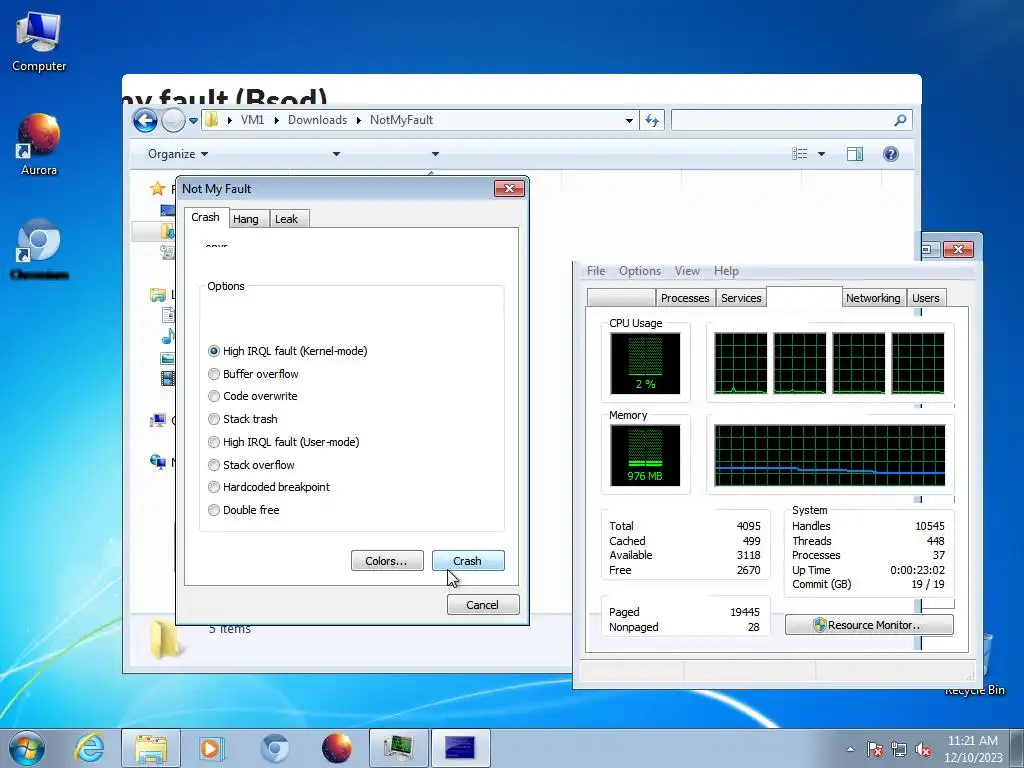Toggle the Explorer preview pane icon
The image size is (1024, 768).
pos(855,154)
